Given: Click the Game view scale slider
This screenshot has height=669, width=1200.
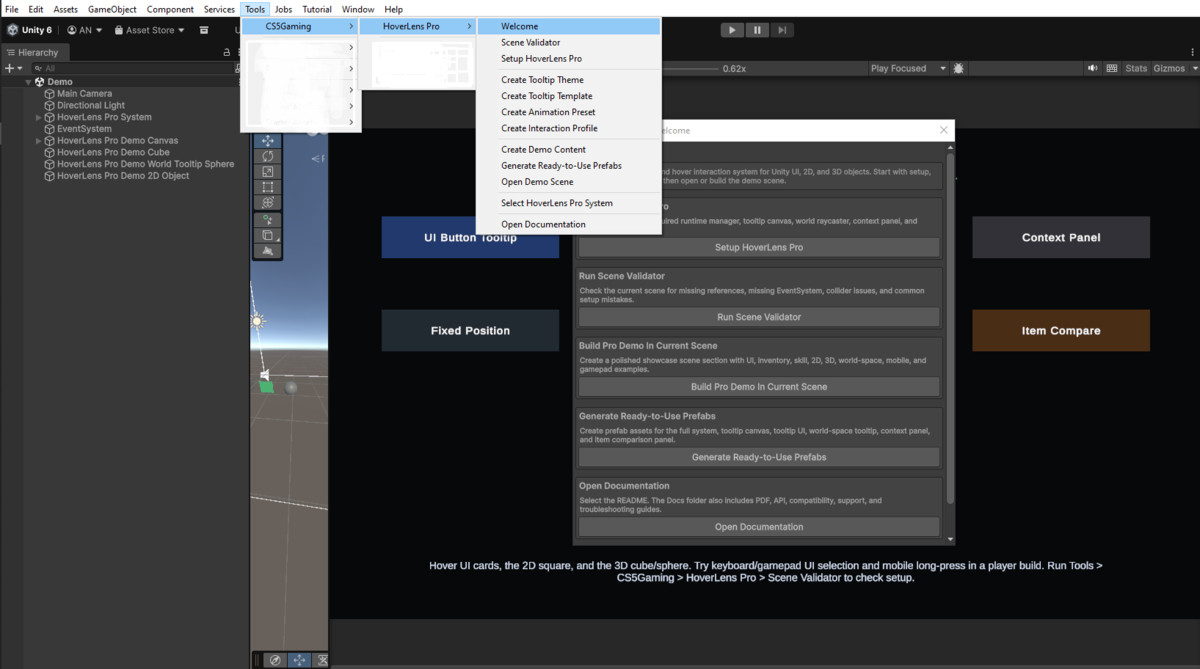Looking at the screenshot, I should coord(690,68).
